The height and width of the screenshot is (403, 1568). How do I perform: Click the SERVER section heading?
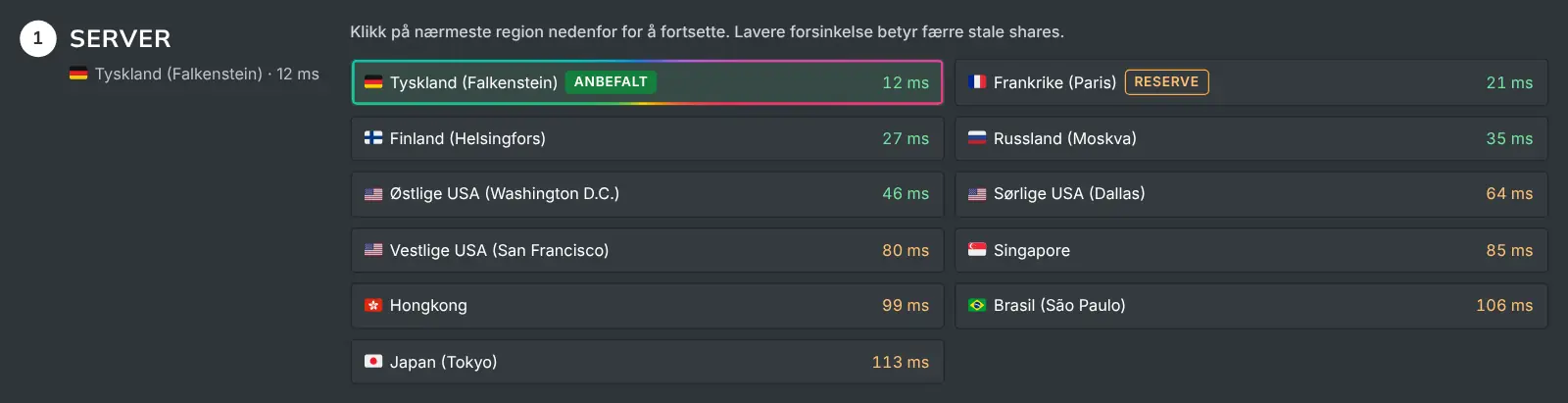121,39
